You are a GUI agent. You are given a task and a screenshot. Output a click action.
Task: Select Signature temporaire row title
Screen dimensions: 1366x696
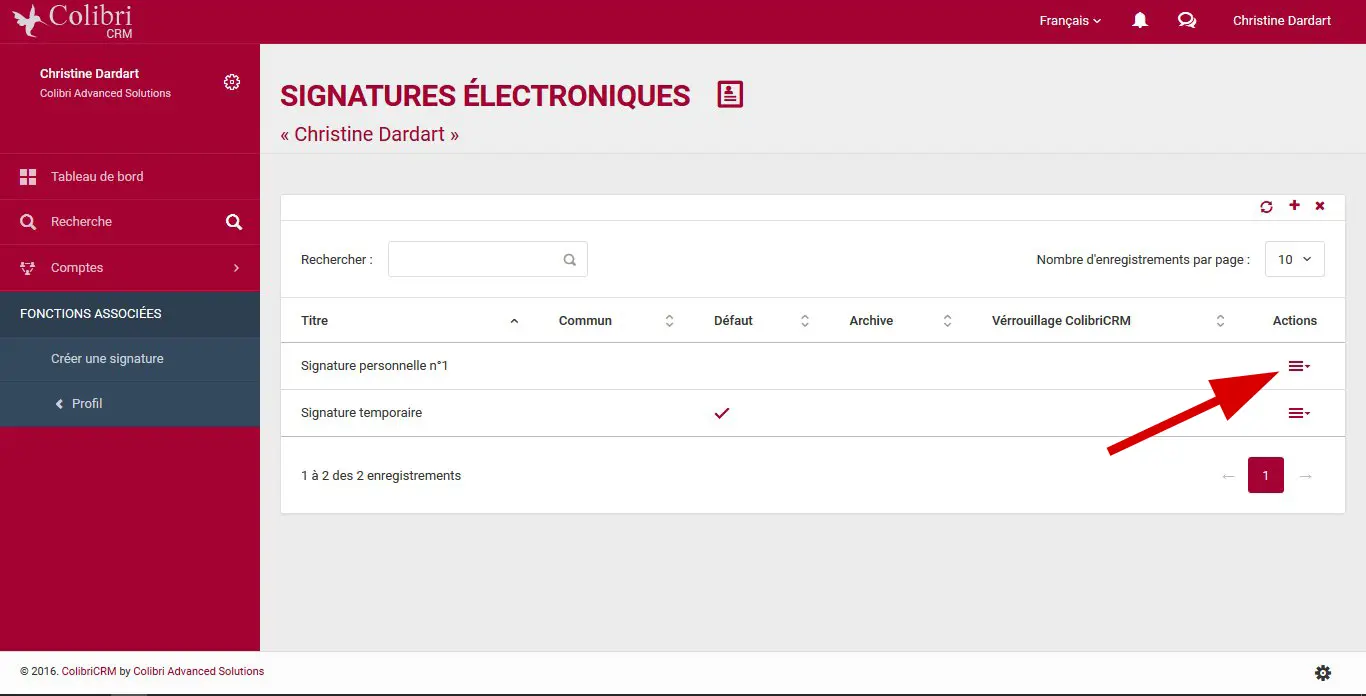[361, 413]
